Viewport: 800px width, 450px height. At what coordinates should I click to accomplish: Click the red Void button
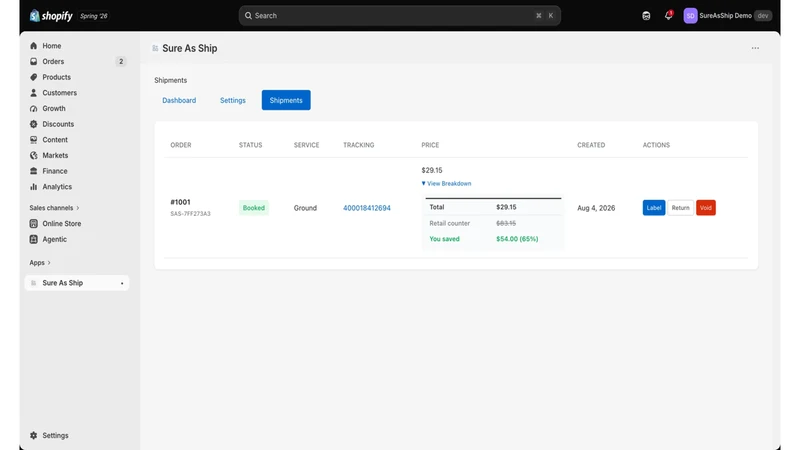coord(706,208)
